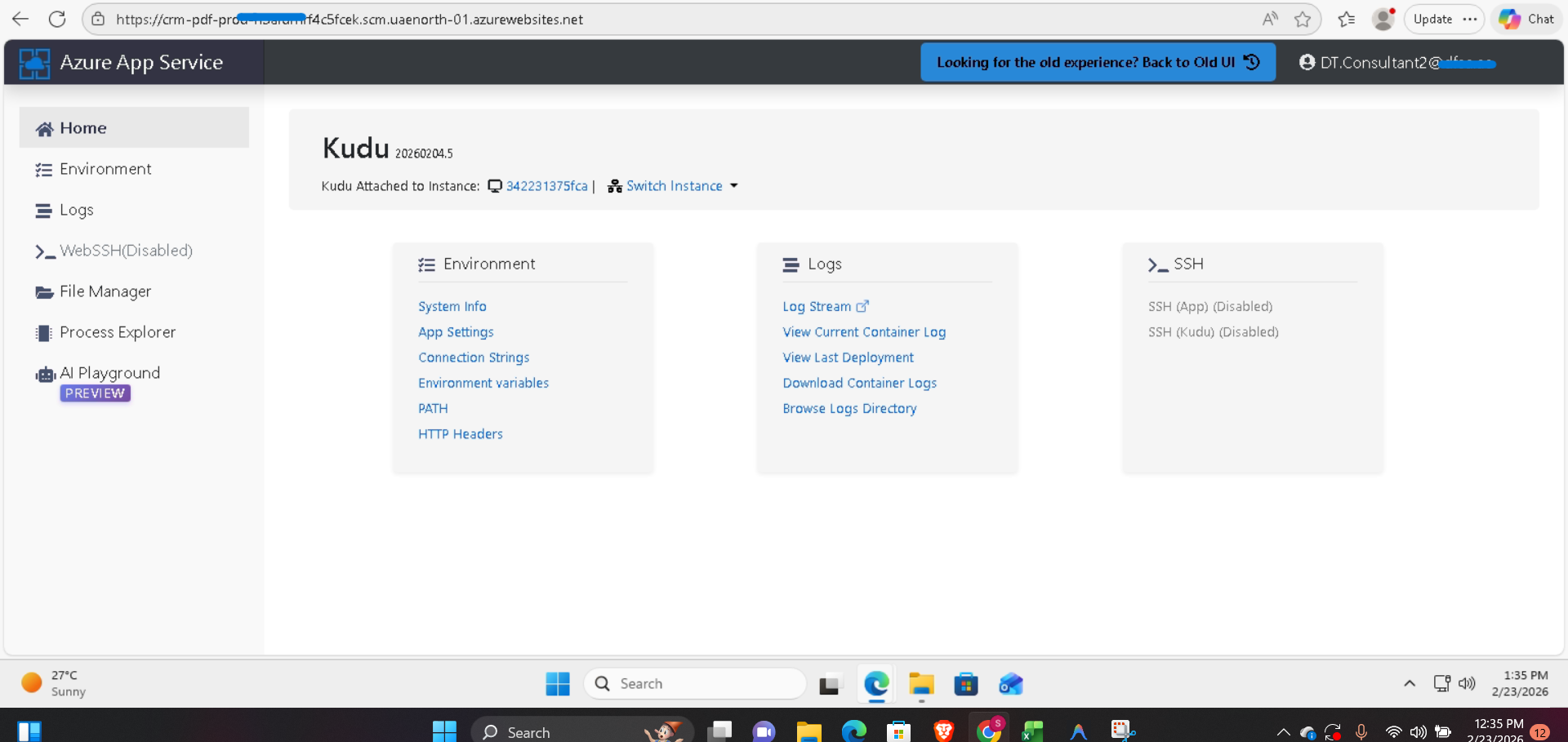Click the Azure App Service logo
The image size is (1568, 742).
pos(34,63)
